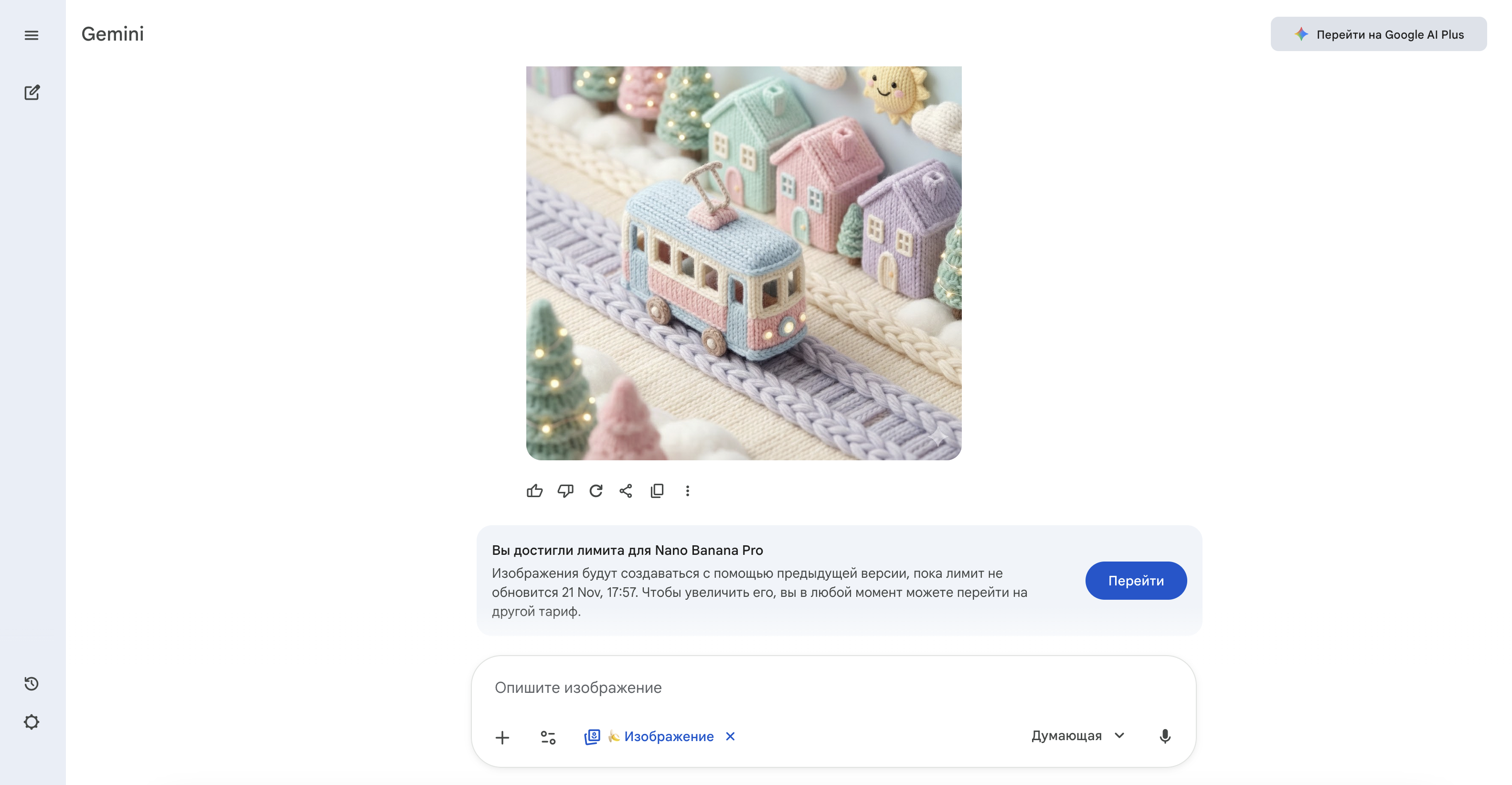
Task: Give a thumbs up to the response
Action: click(x=534, y=490)
